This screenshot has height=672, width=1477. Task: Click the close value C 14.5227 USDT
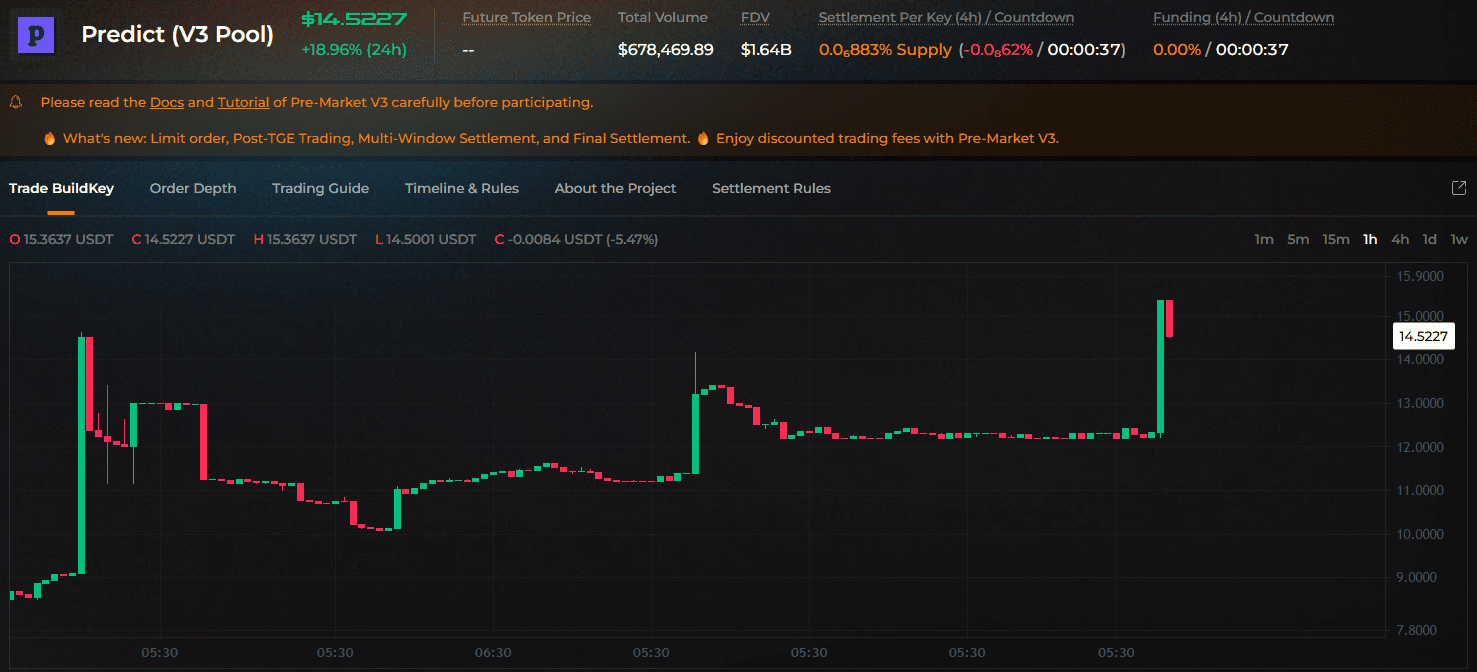click(x=183, y=239)
